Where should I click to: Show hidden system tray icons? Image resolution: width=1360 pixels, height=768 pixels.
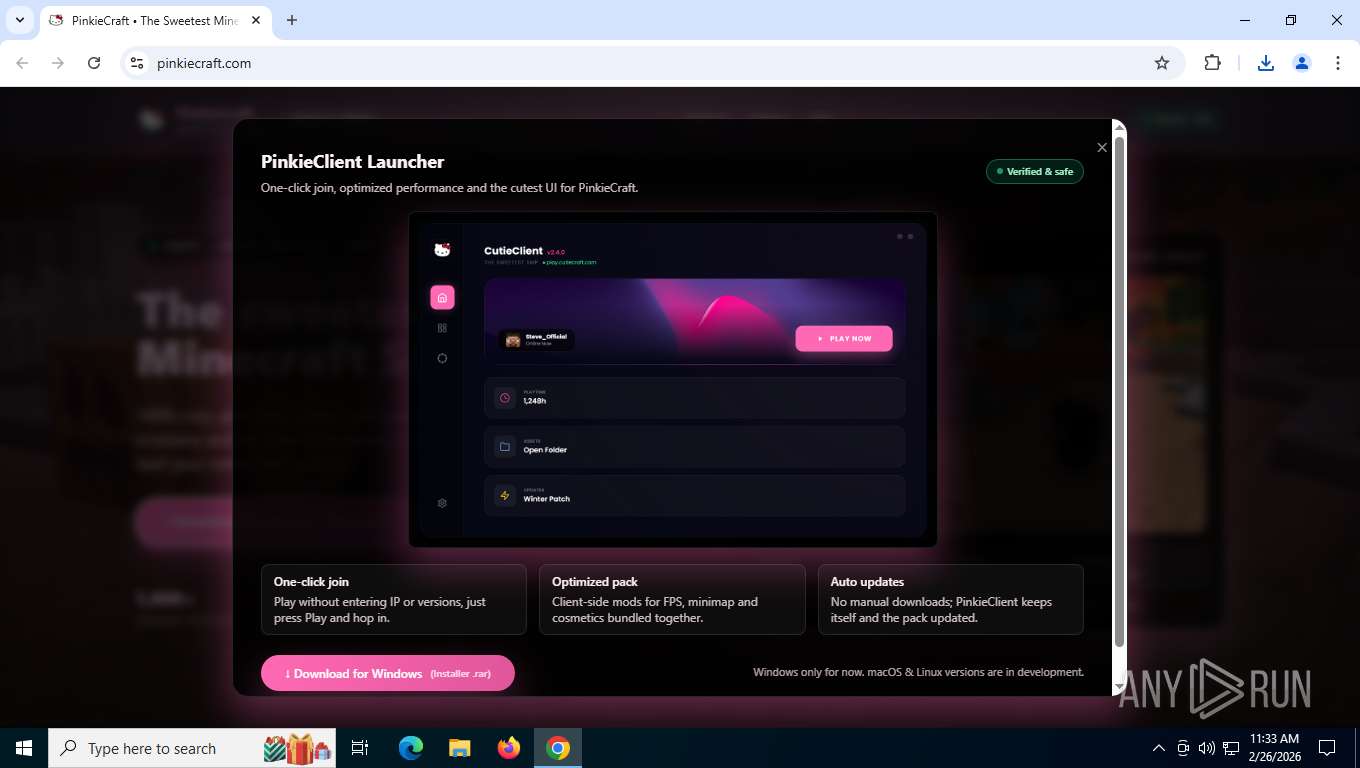click(1159, 748)
